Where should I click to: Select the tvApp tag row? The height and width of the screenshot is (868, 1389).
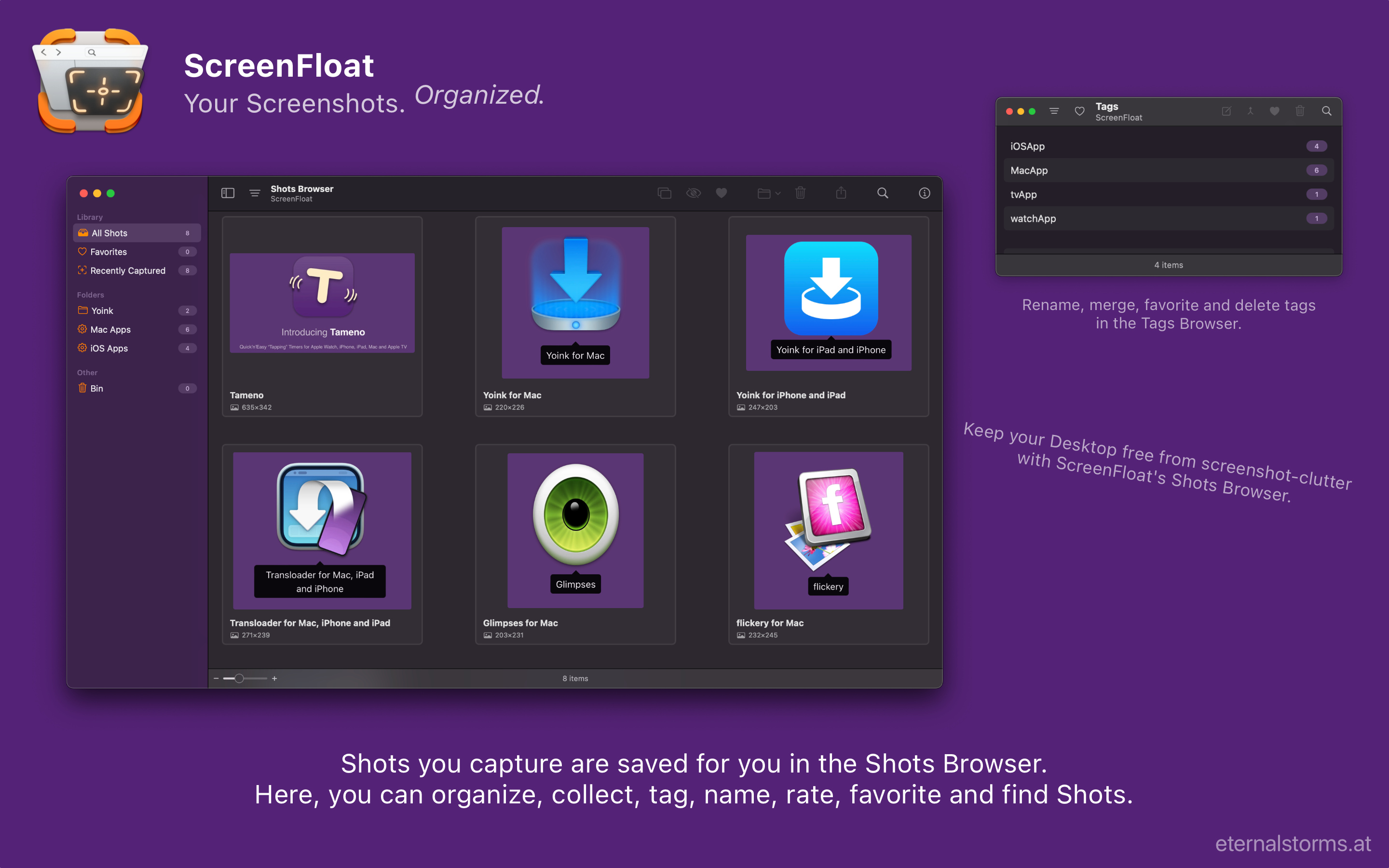click(x=1169, y=195)
